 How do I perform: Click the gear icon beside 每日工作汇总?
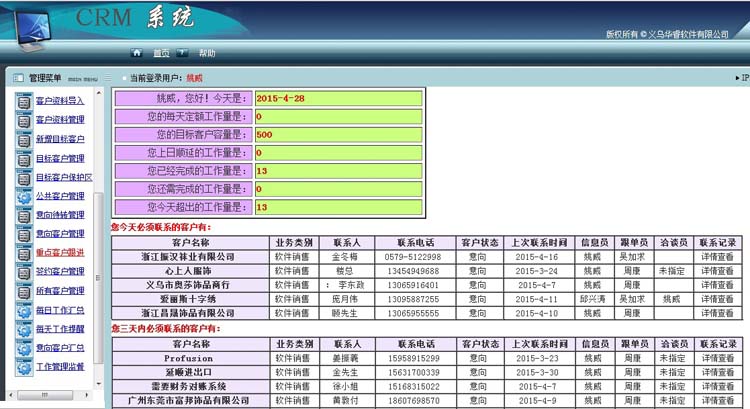tap(24, 311)
